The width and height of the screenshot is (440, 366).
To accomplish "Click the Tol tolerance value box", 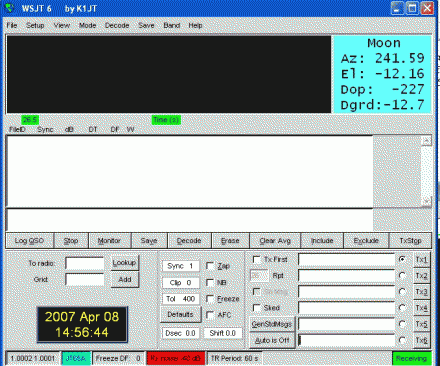I will [x=181, y=299].
